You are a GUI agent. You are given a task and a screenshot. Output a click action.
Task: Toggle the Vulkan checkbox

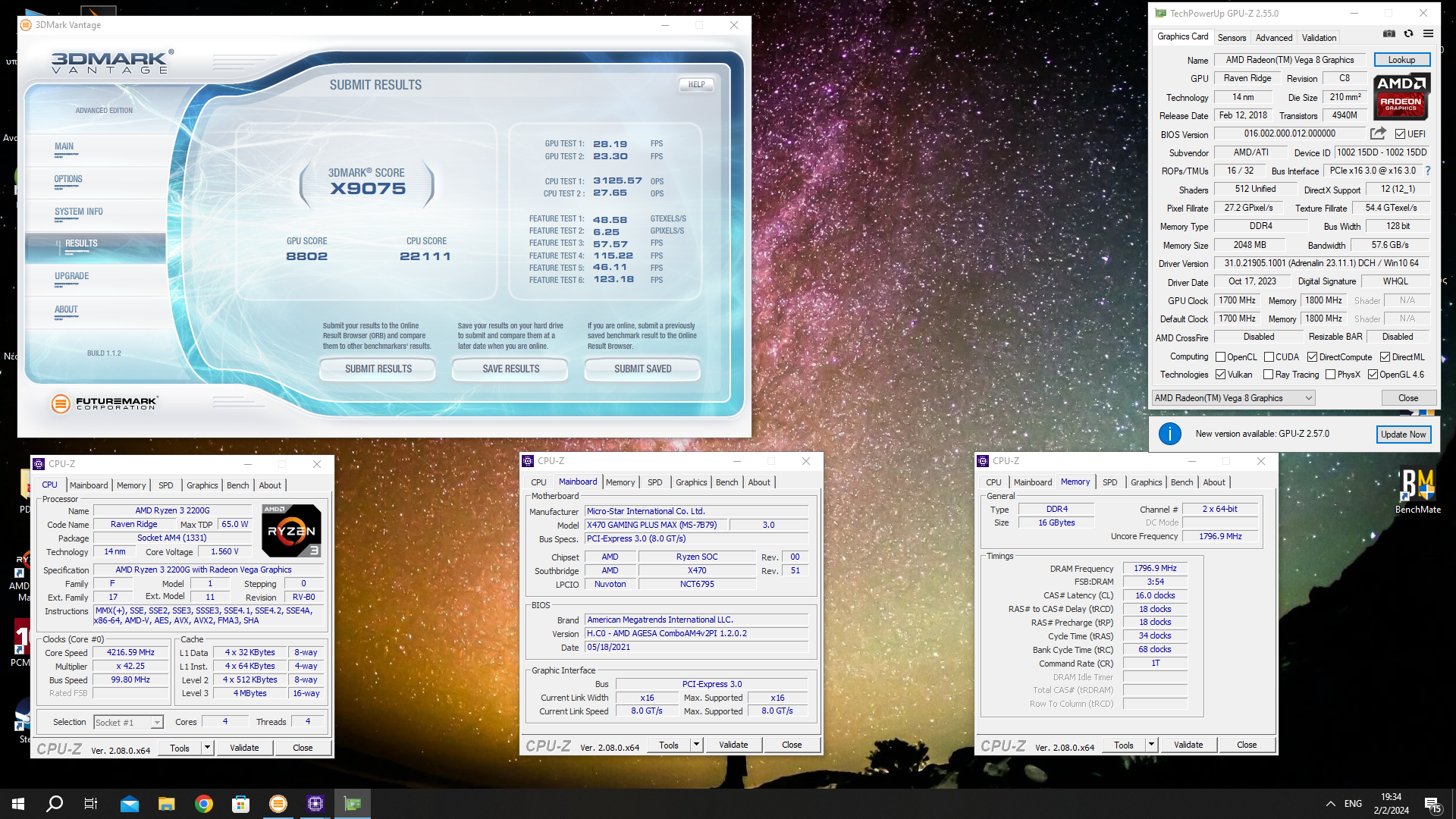[x=1220, y=375]
